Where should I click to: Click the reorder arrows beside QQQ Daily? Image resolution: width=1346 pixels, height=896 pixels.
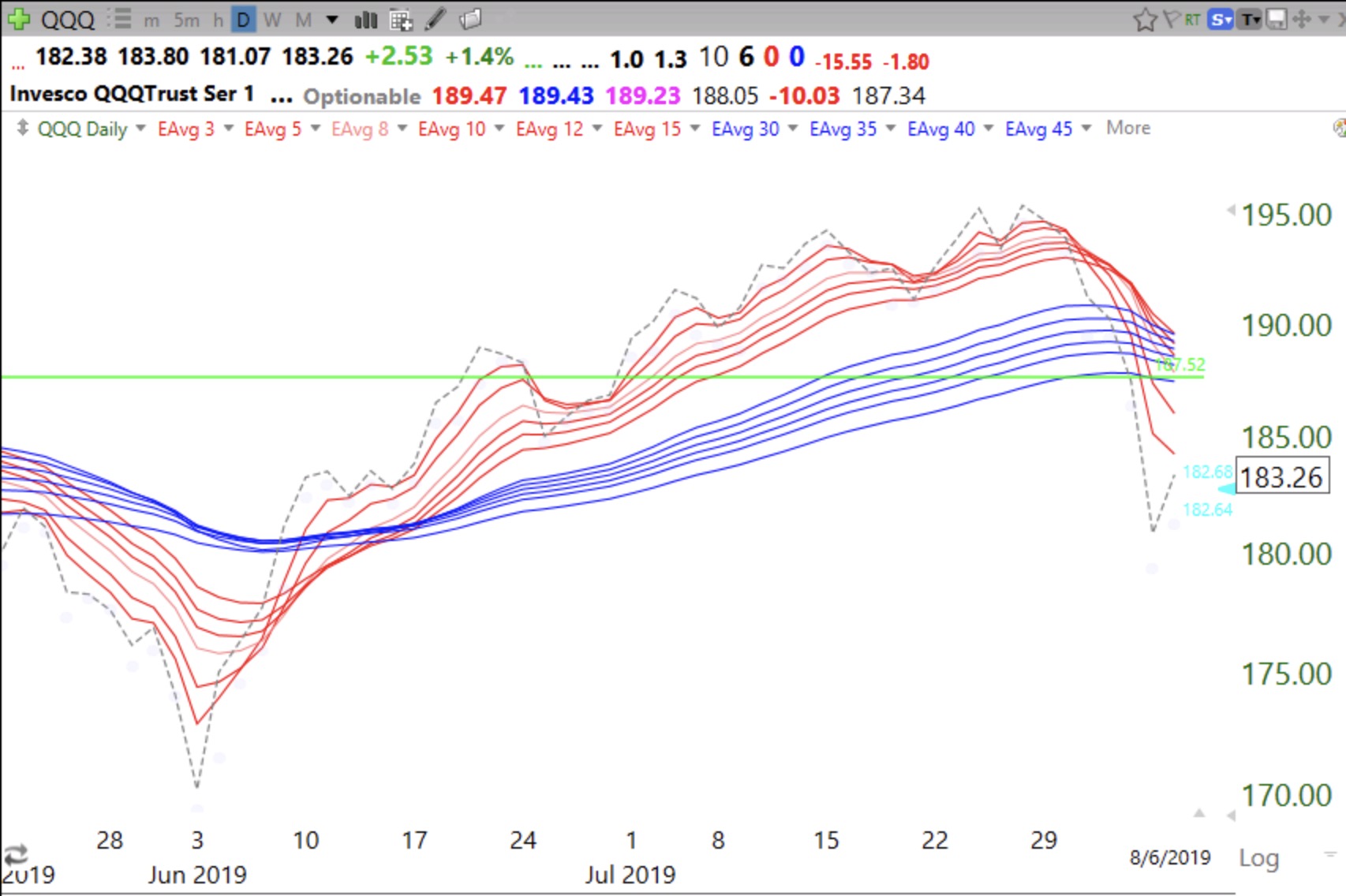point(22,128)
